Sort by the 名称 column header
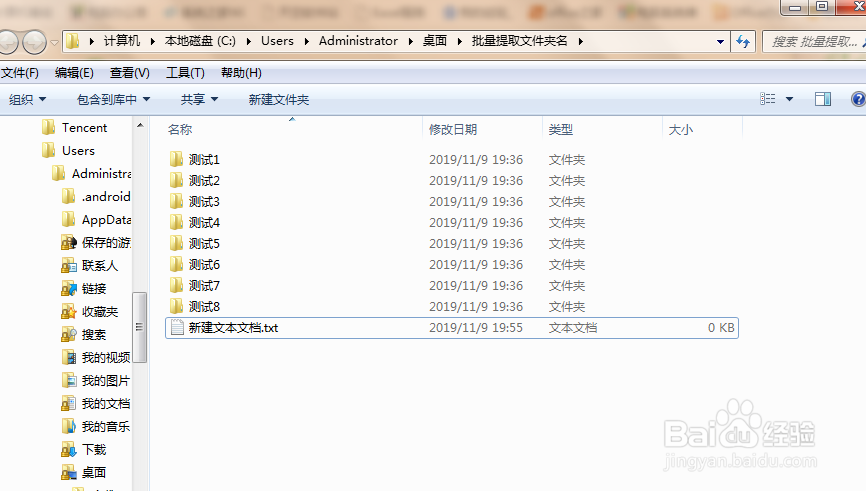 coord(179,130)
